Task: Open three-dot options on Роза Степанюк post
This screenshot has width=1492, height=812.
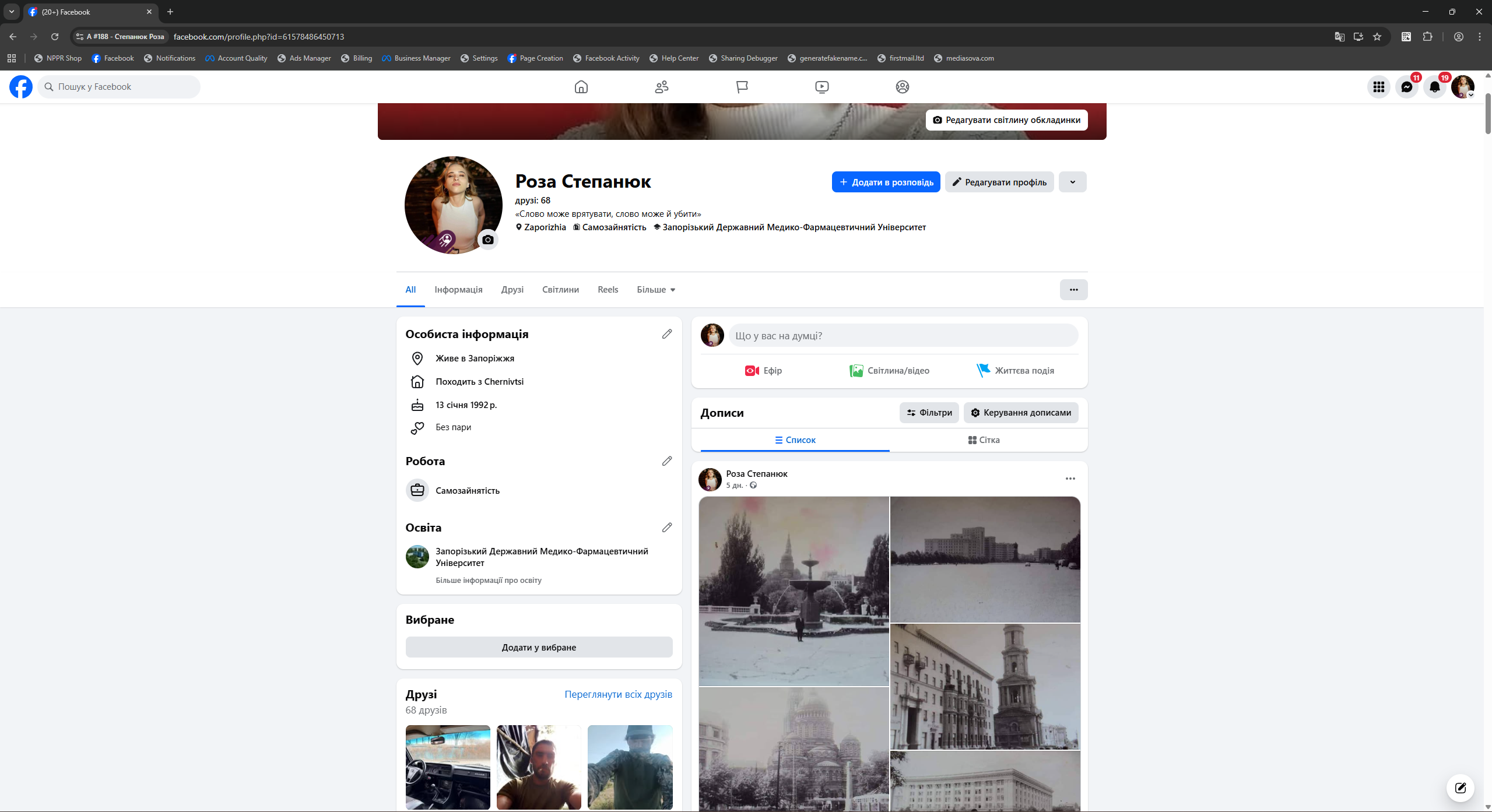Action: [x=1070, y=479]
